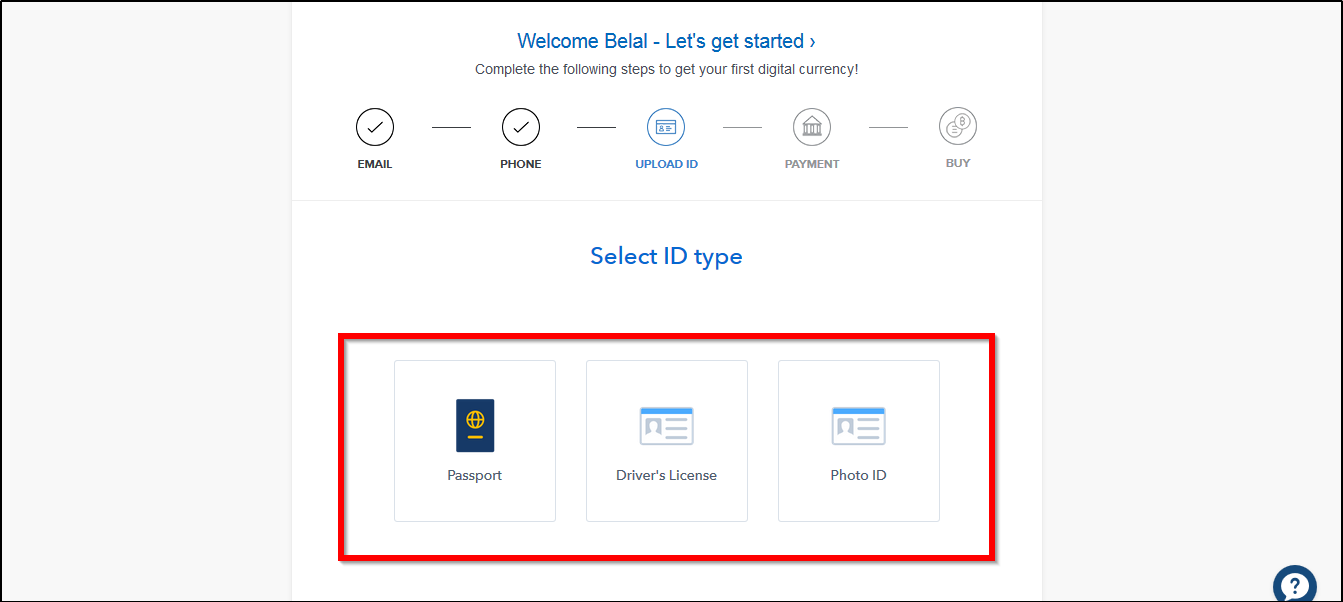
Task: Click the UPLOAD ID step label
Action: click(667, 164)
